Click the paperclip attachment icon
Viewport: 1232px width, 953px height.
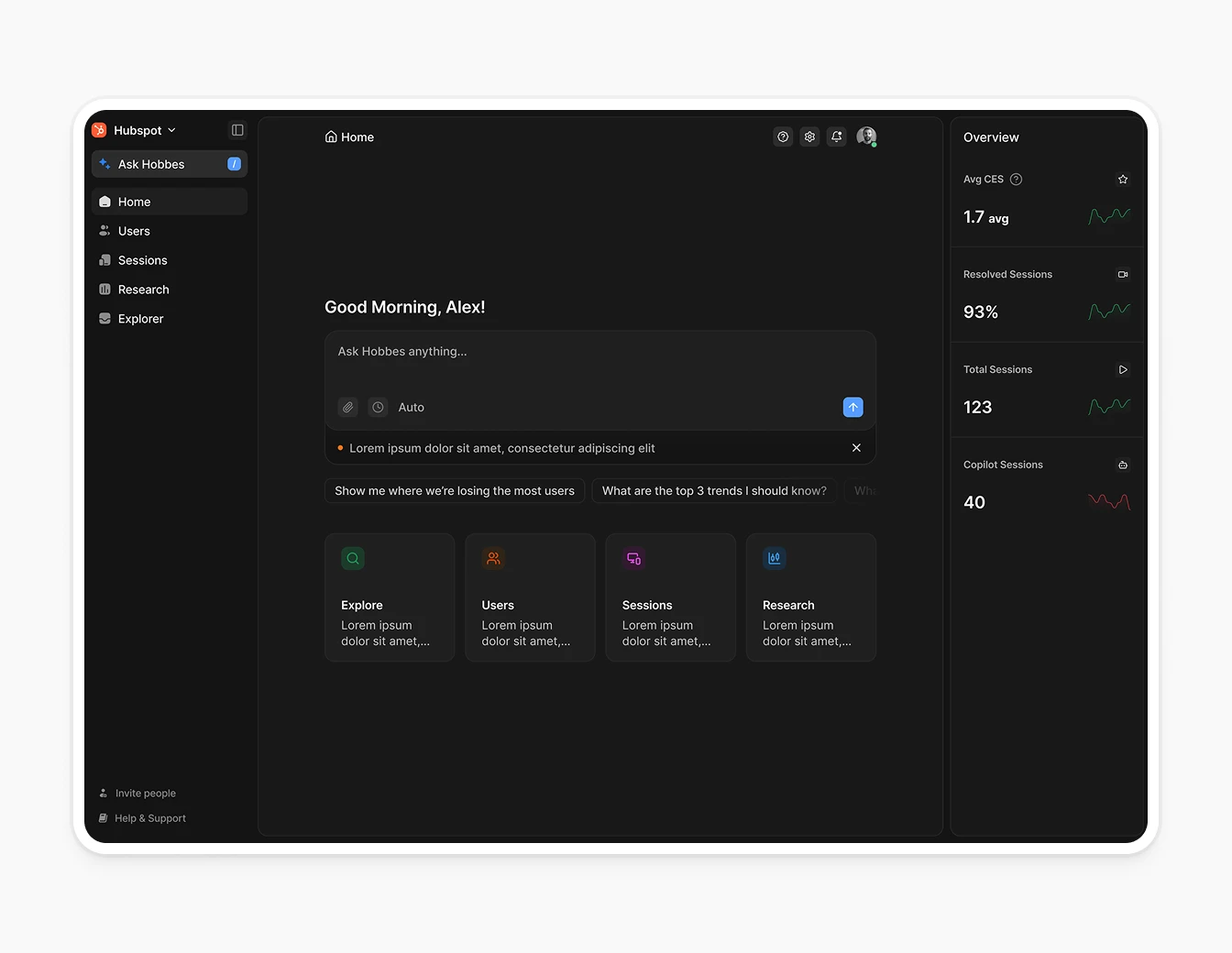pos(347,407)
